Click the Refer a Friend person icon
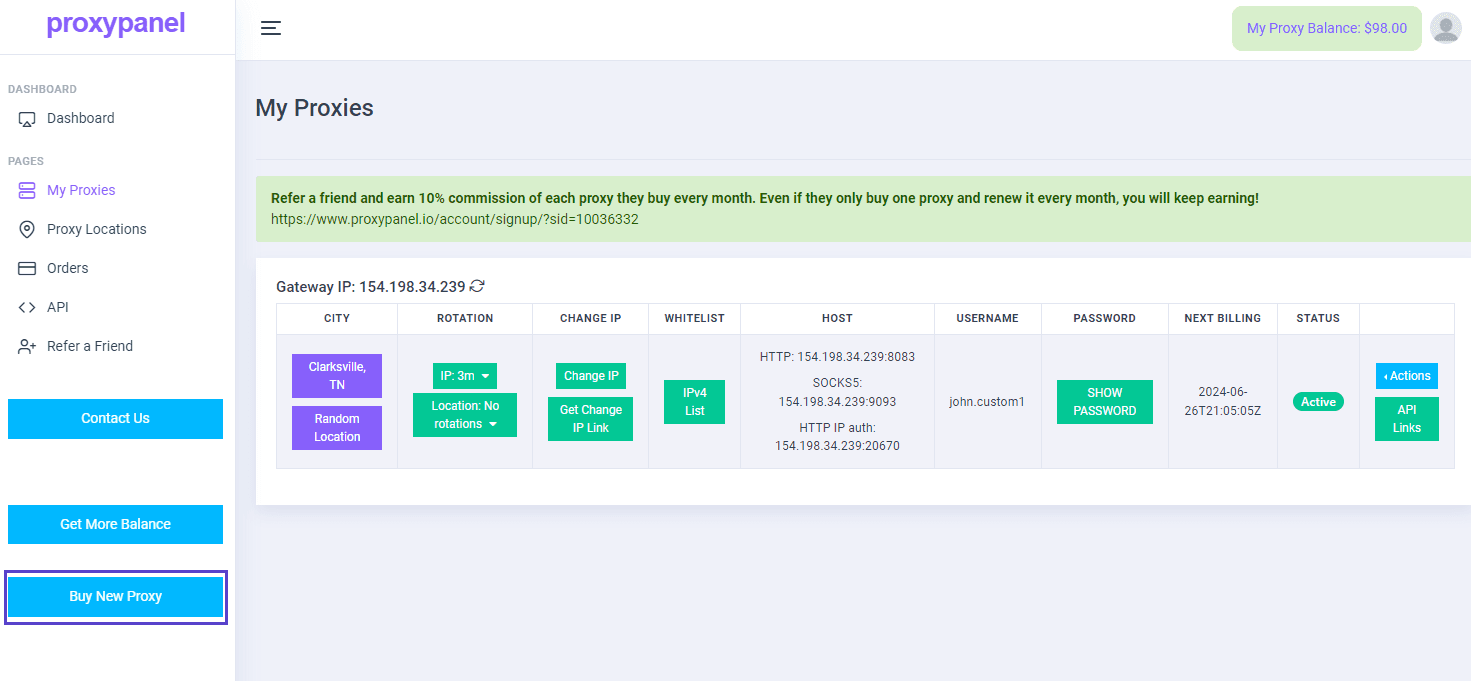Image resolution: width=1471 pixels, height=681 pixels. point(27,346)
